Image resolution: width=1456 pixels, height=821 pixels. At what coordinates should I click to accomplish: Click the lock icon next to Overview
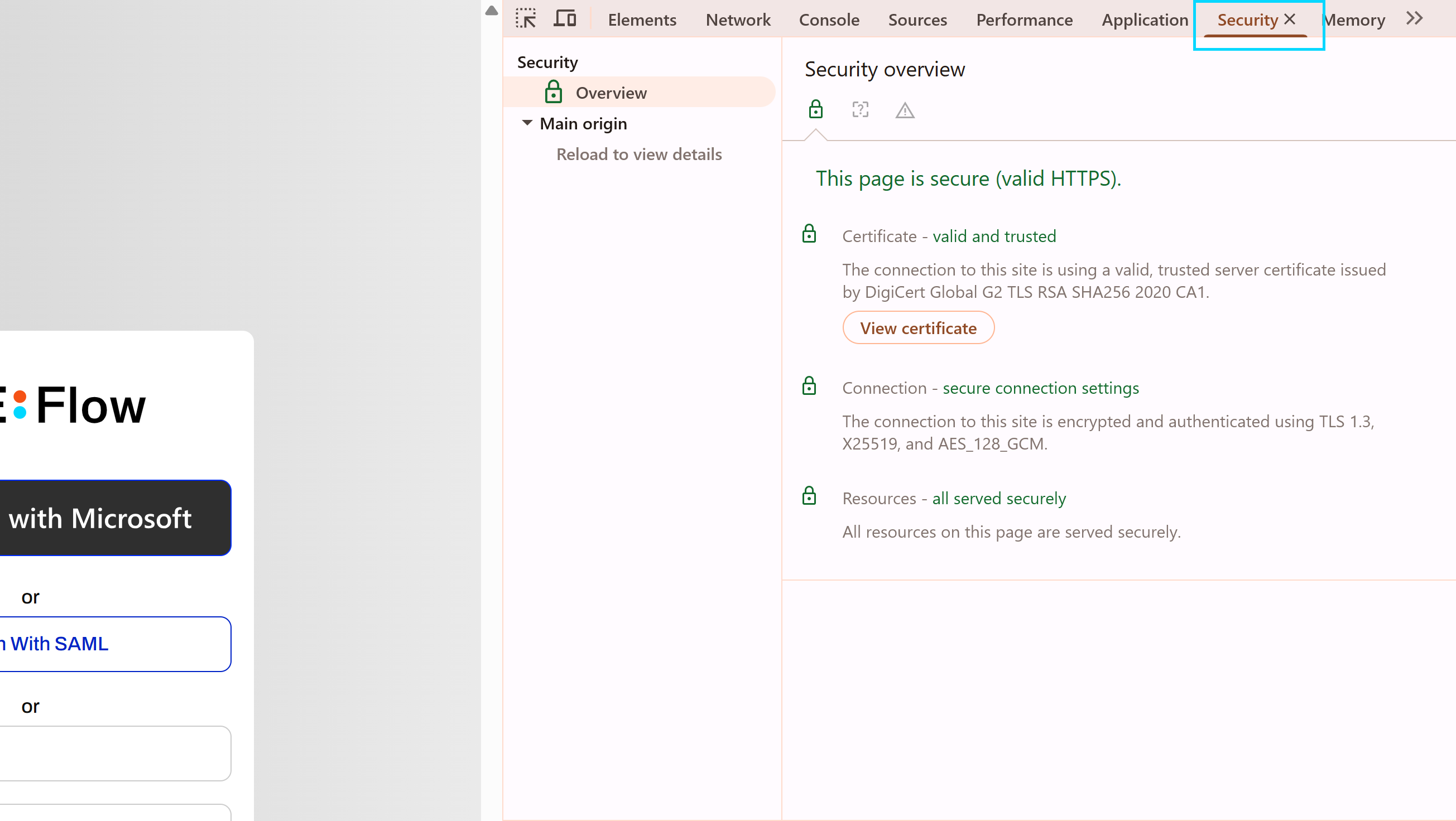tap(553, 91)
